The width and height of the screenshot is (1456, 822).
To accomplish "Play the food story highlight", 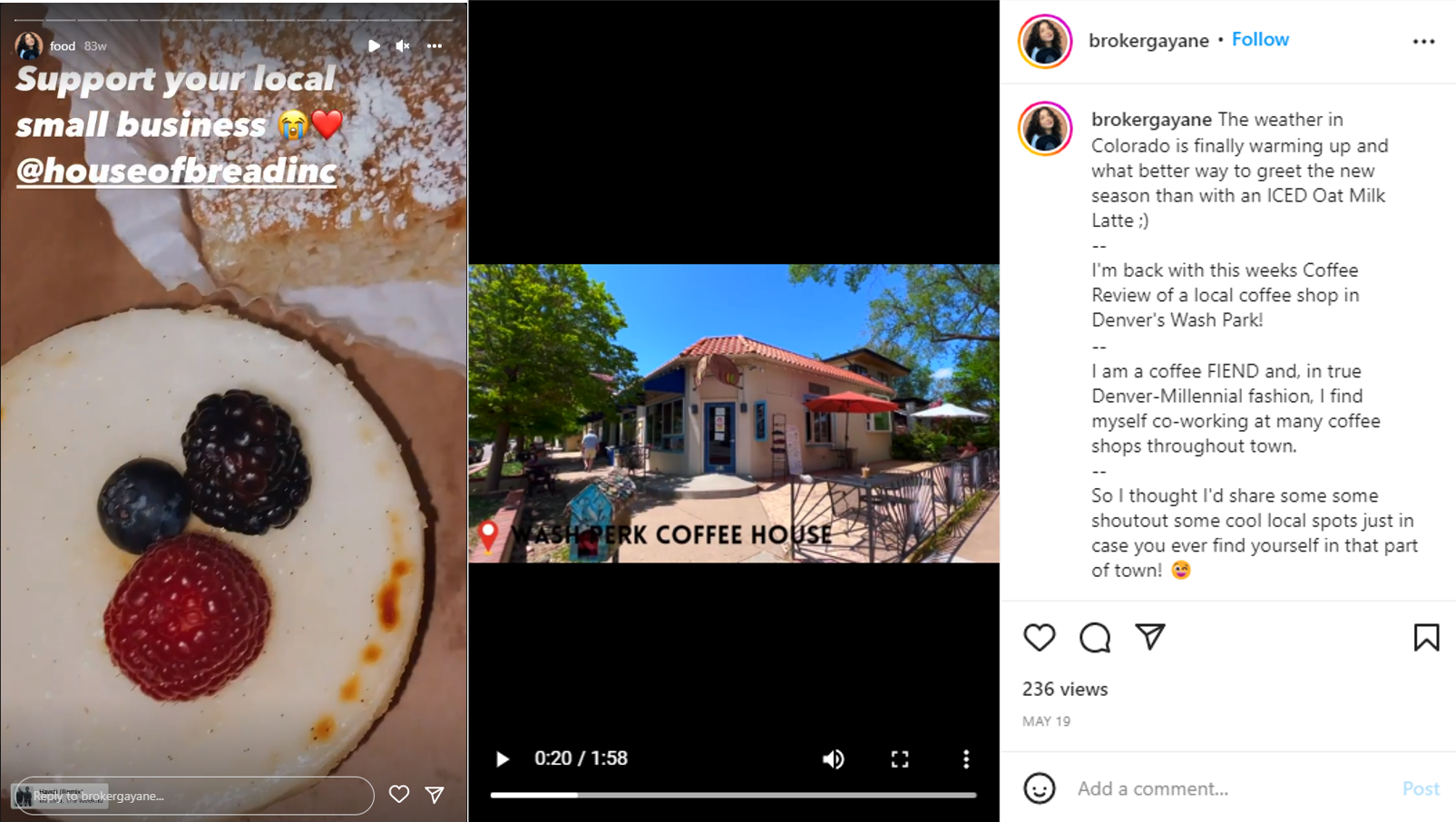I will [x=374, y=45].
